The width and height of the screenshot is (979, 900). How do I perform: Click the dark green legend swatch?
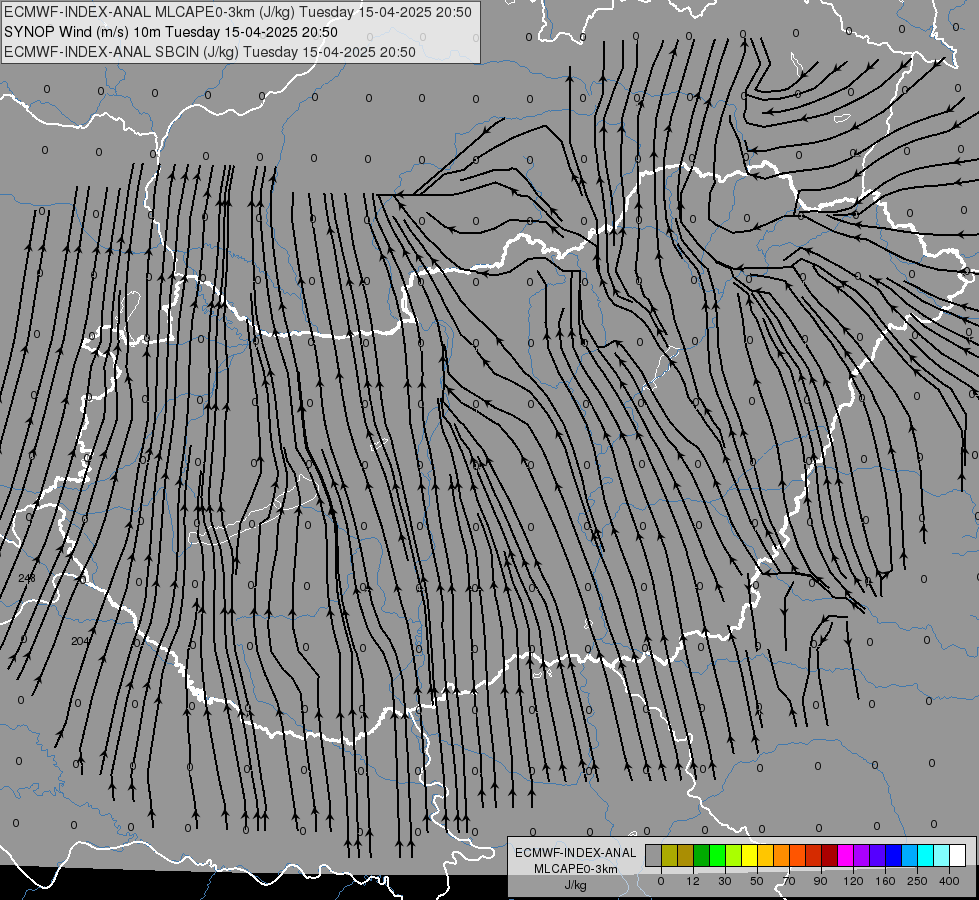pos(701,855)
